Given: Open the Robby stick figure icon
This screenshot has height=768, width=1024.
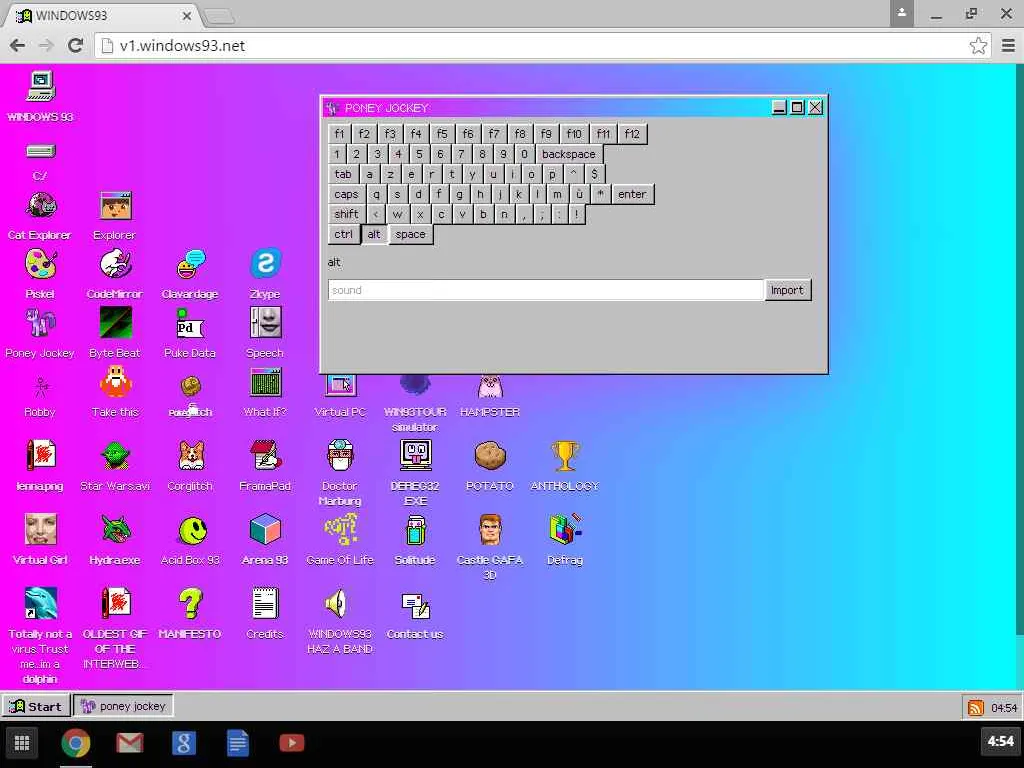Looking at the screenshot, I should click(40, 387).
